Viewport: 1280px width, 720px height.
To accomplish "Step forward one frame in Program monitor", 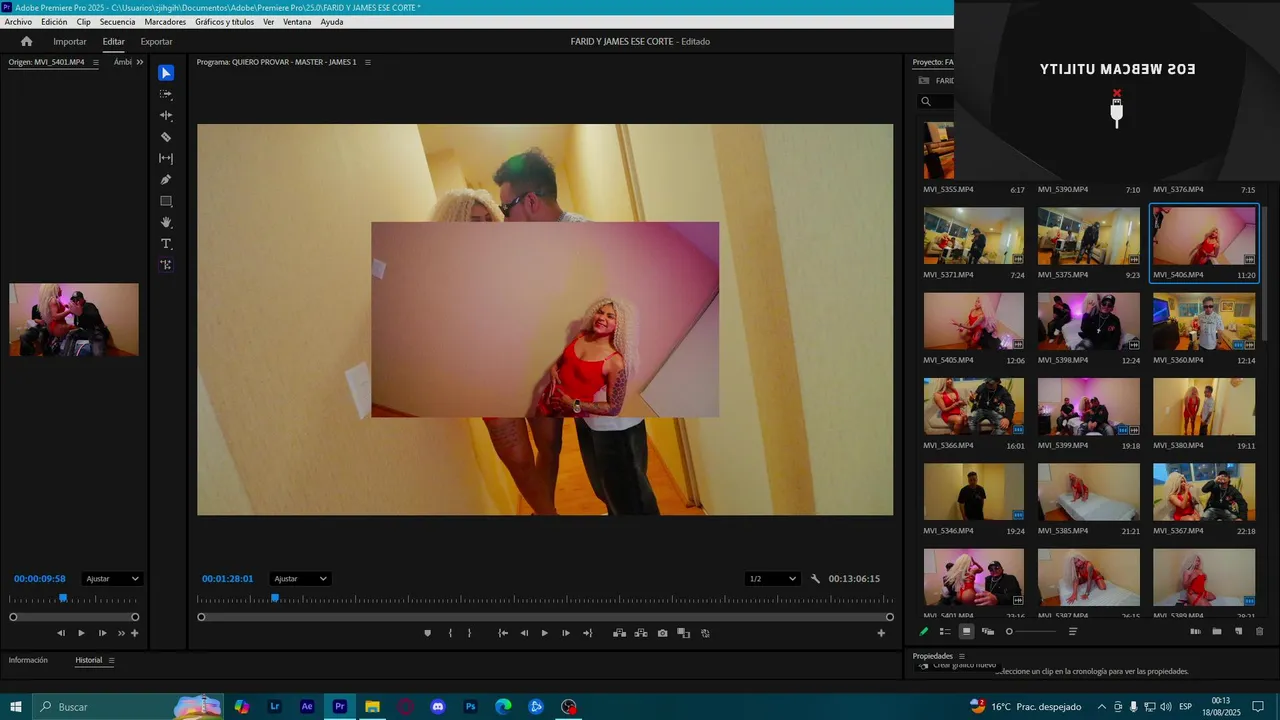I will (x=566, y=633).
